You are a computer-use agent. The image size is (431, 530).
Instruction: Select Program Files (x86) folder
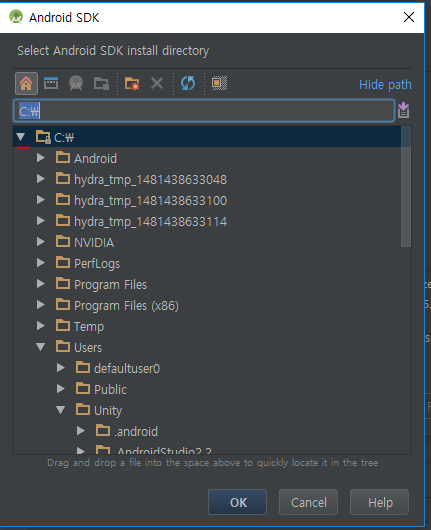click(x=126, y=305)
